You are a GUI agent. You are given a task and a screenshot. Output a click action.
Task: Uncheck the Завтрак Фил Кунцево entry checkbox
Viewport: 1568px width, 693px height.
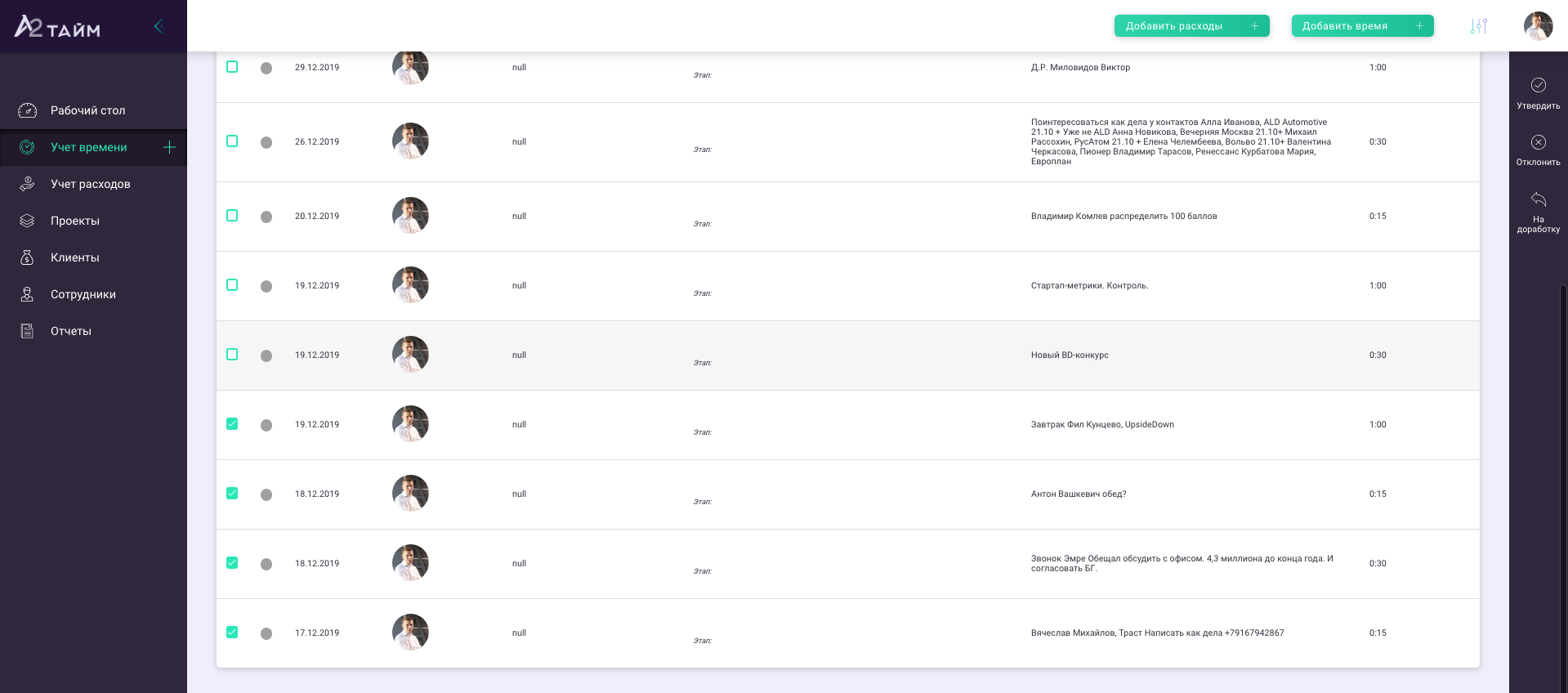coord(232,423)
